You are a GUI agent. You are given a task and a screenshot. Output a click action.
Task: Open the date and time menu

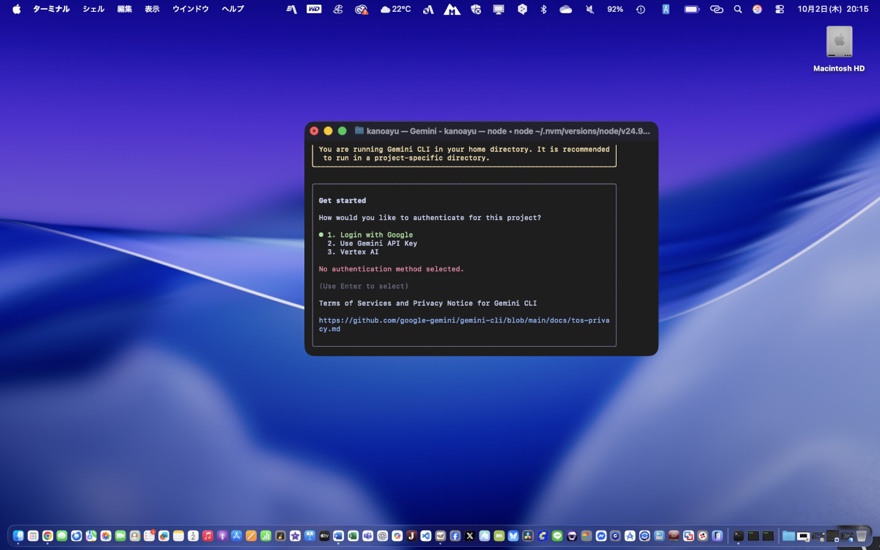832,9
